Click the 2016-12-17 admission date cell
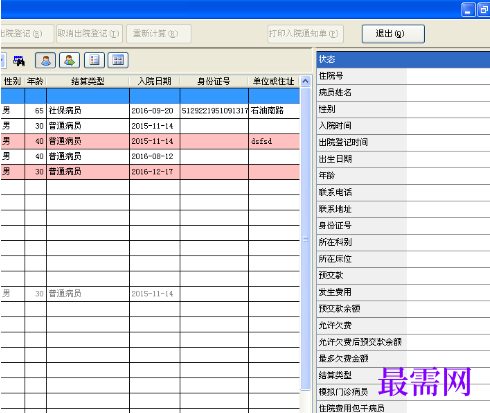This screenshot has height=413, width=490. [155, 172]
